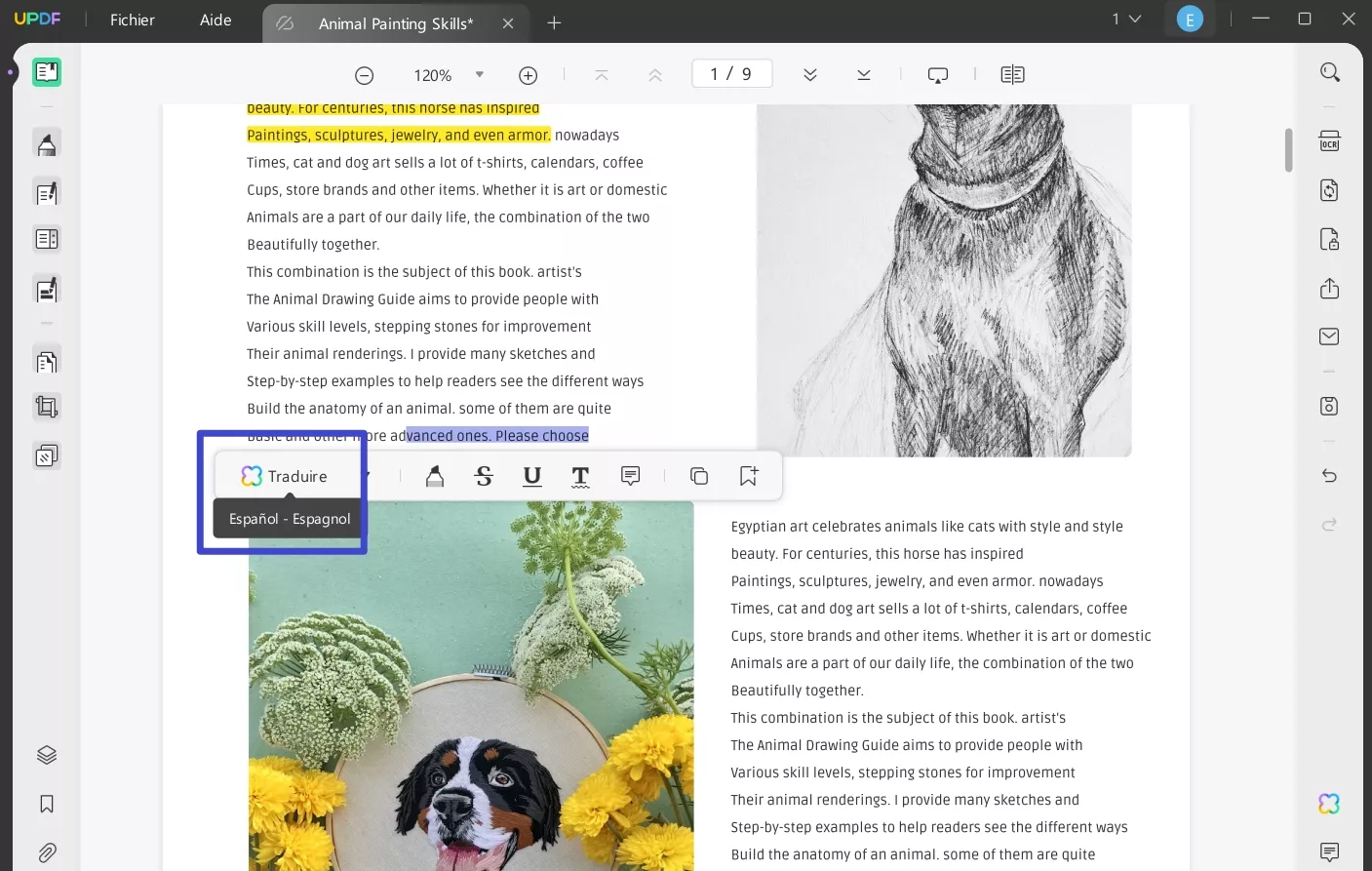Undo the last action

pos(1329,476)
